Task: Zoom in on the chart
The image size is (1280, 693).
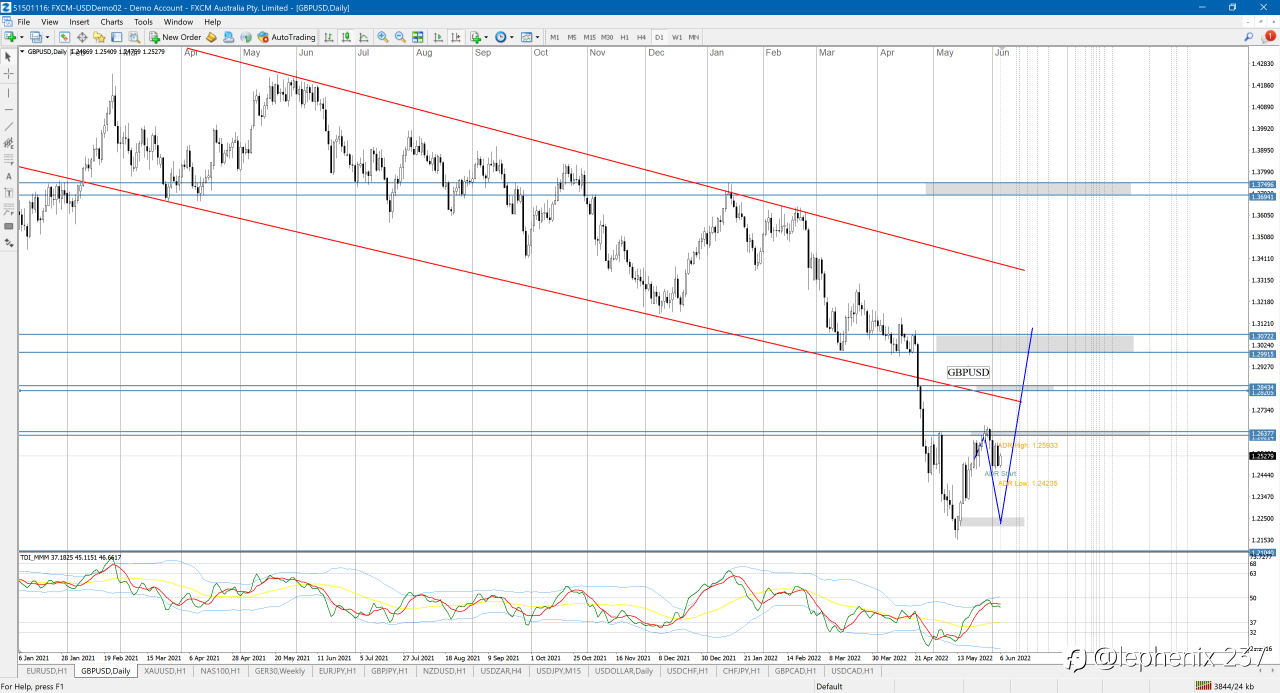Action: coord(383,37)
